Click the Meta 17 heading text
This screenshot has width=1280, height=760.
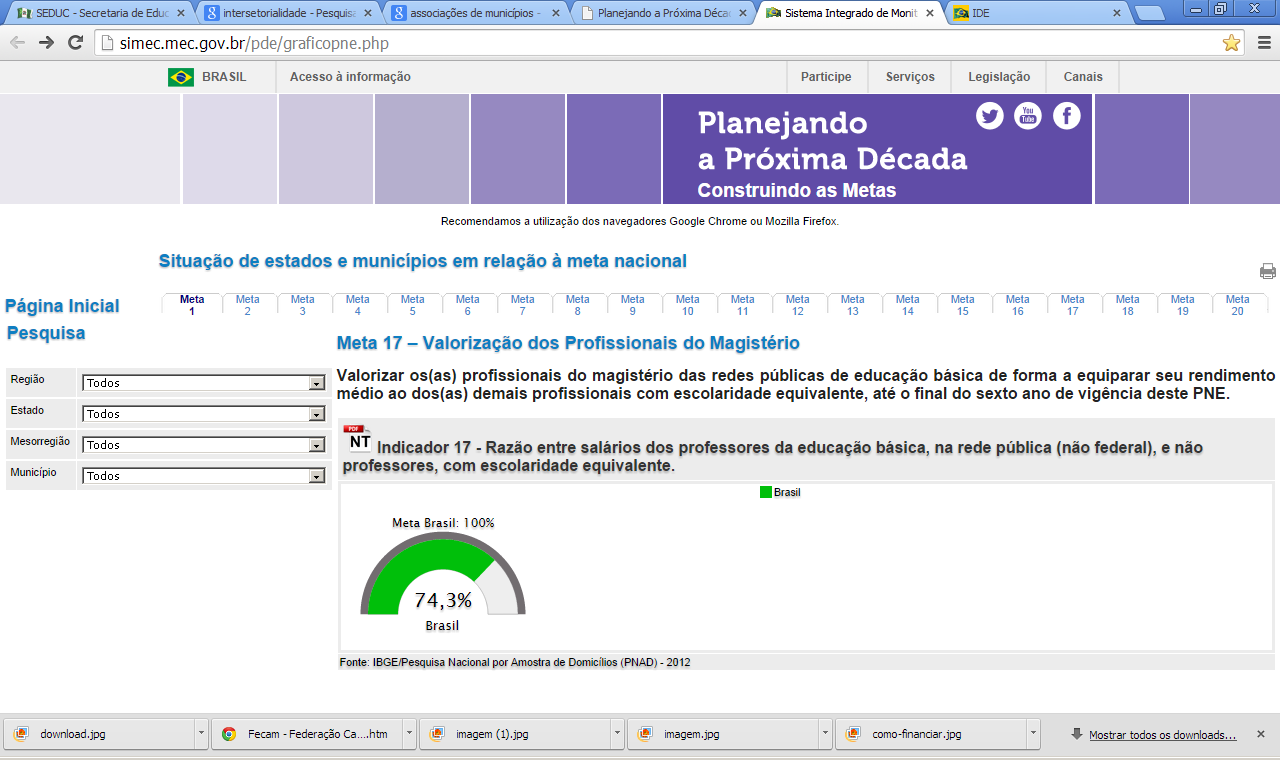pos(568,344)
